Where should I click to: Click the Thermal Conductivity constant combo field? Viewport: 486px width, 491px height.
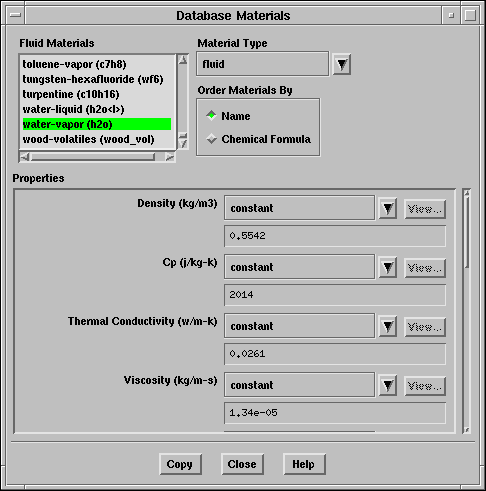pyautogui.click(x=299, y=326)
